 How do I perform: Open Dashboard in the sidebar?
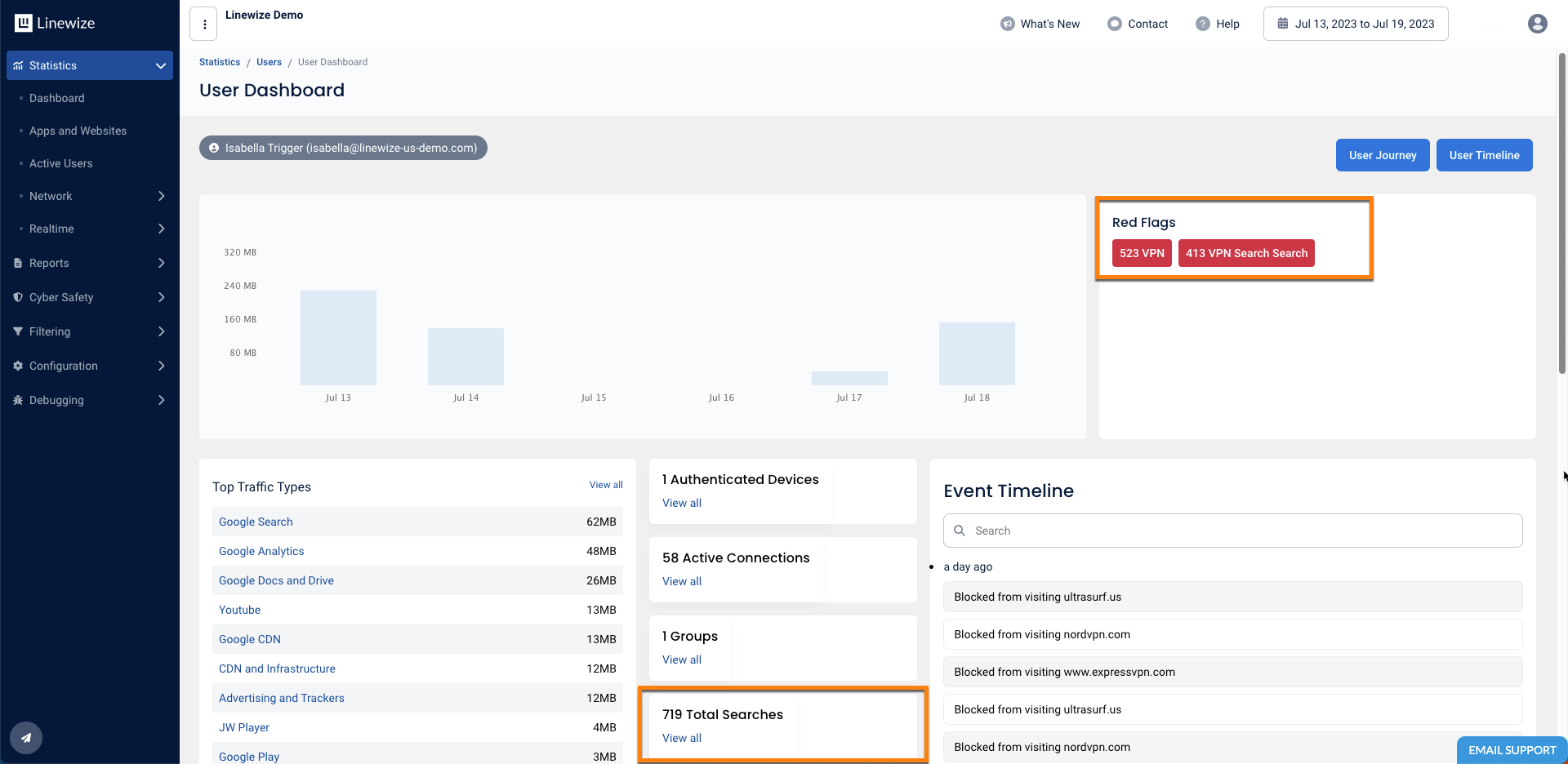[56, 98]
